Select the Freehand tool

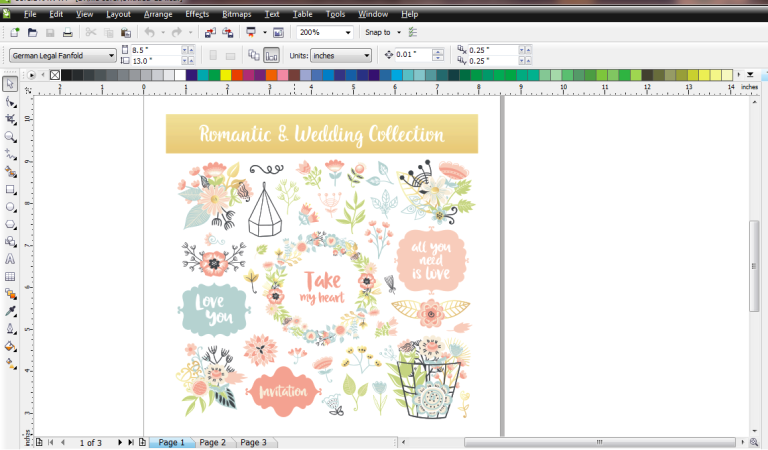(x=10, y=155)
